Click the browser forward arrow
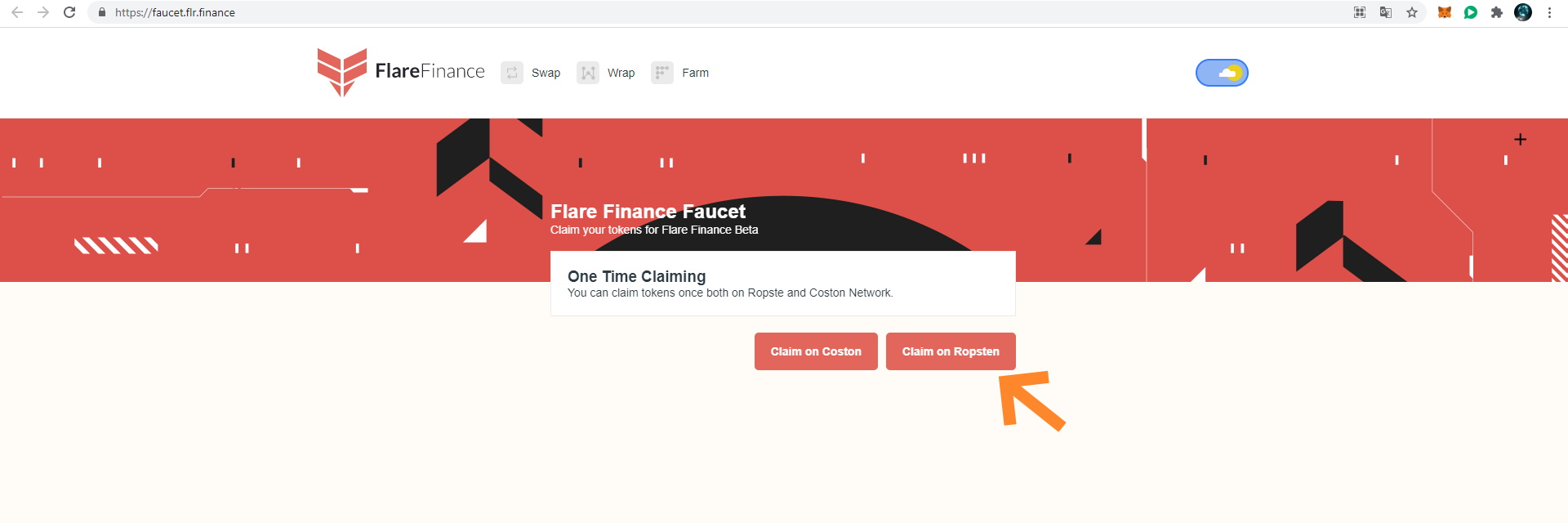Screen dimensions: 1568x523 [43, 12]
